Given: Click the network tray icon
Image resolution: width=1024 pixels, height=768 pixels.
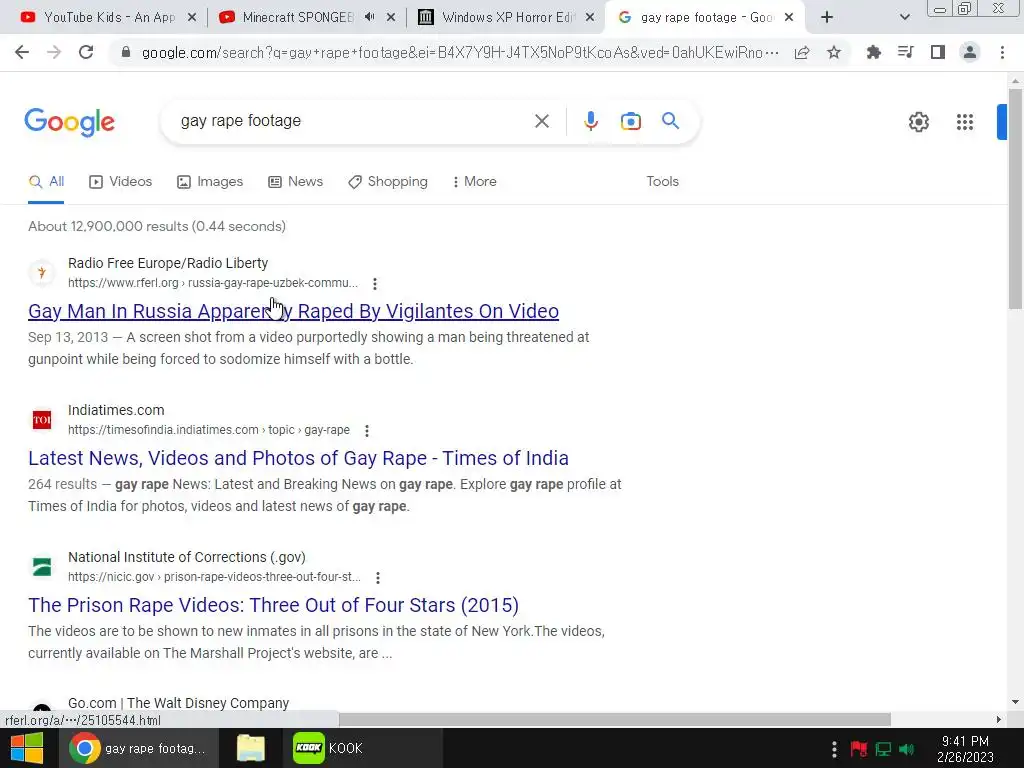Looking at the screenshot, I should pos(883,749).
